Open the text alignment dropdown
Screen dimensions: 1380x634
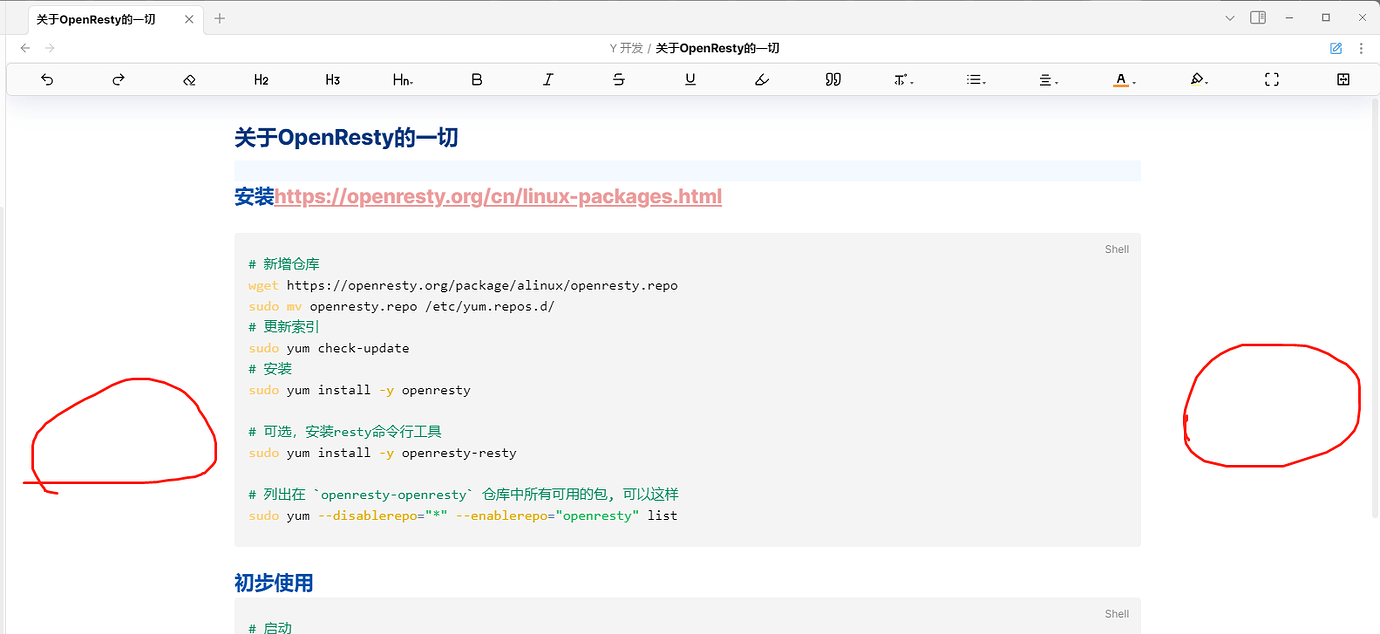point(1048,80)
